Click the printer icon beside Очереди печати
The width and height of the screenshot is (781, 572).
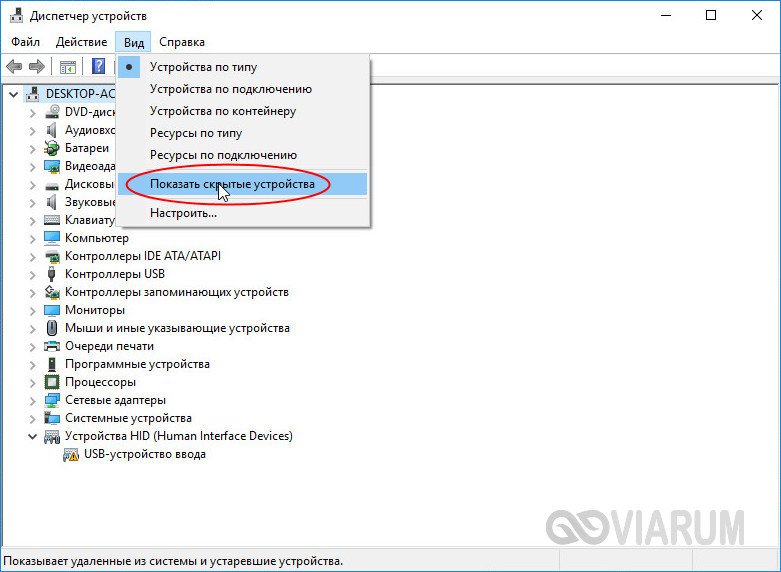tap(52, 346)
